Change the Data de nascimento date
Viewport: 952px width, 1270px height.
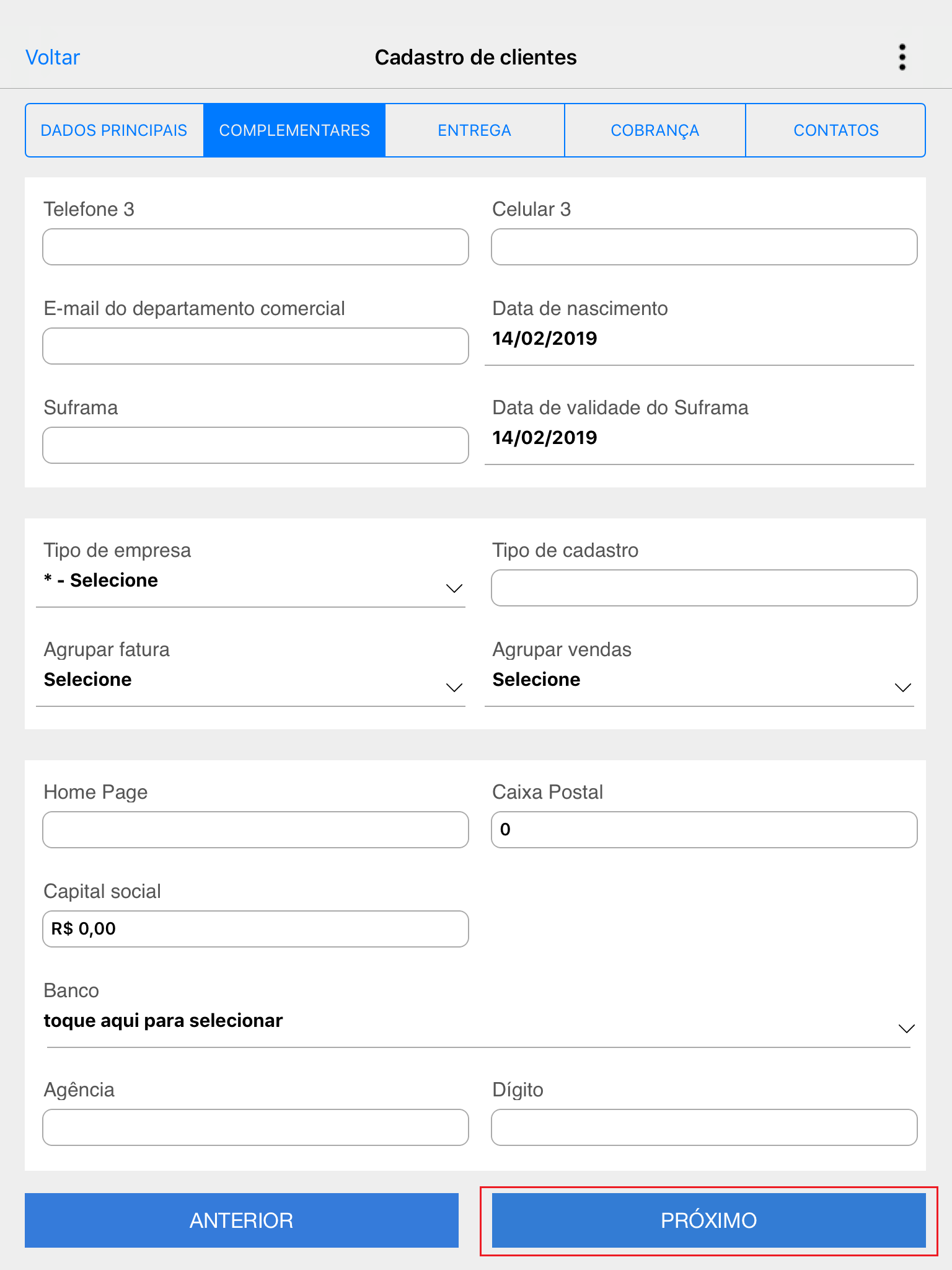tap(699, 339)
